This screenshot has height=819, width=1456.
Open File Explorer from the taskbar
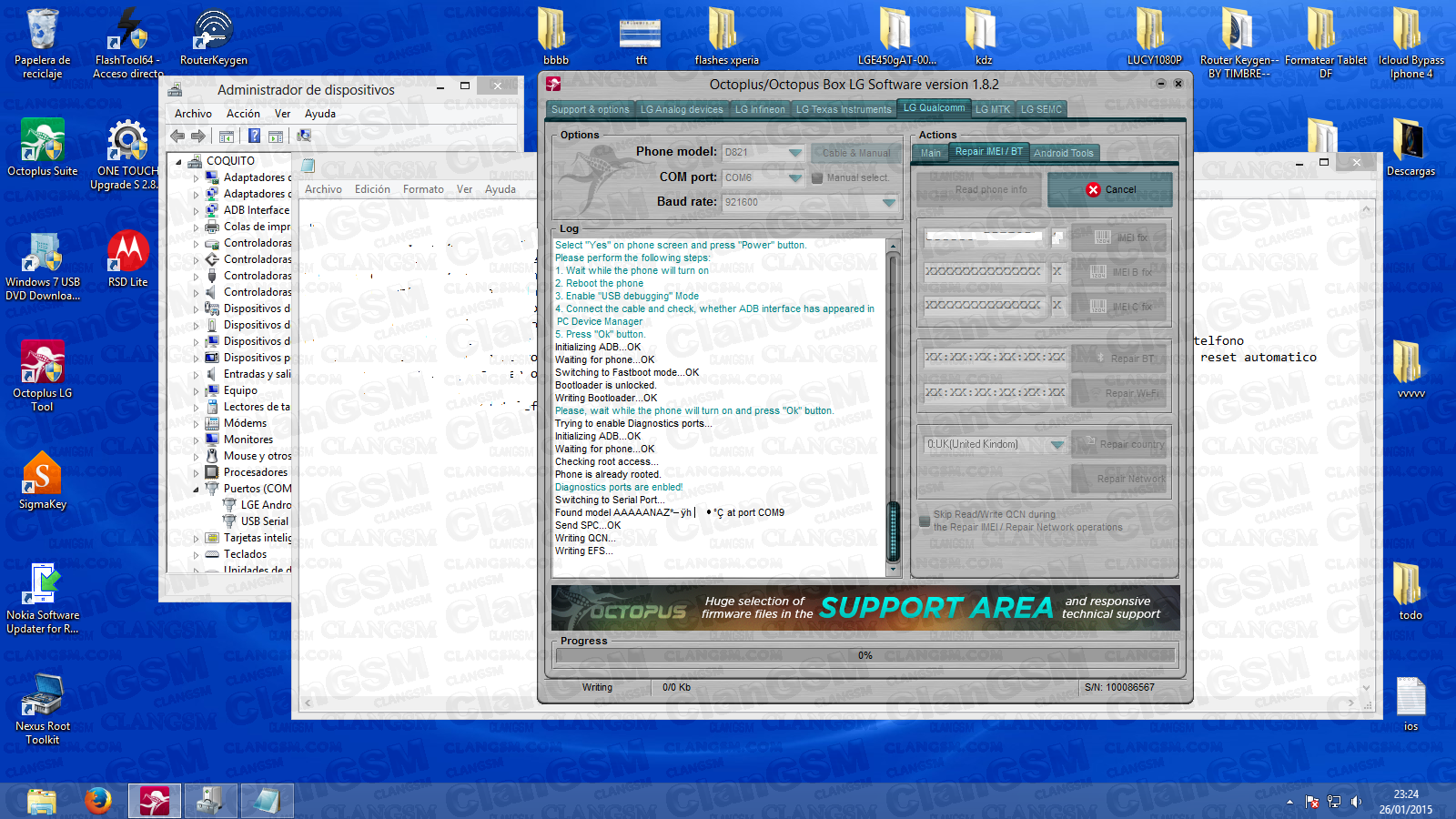[42, 801]
